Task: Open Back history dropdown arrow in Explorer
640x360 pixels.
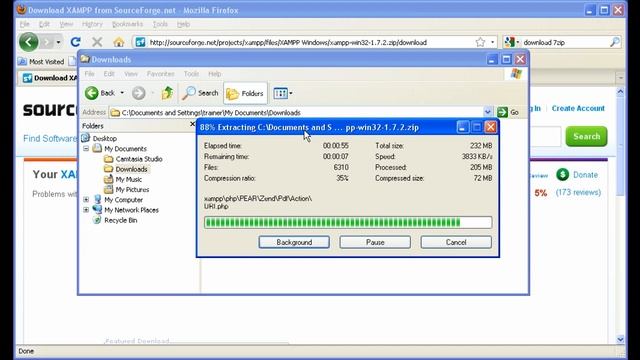Action: click(122, 93)
